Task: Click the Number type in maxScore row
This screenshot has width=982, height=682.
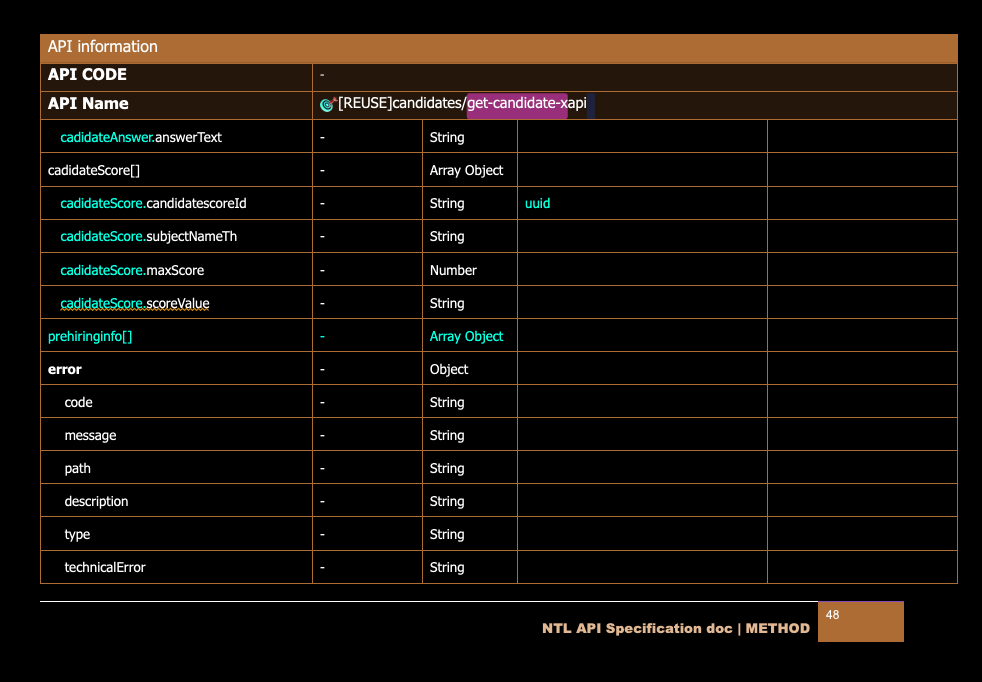Action: [x=453, y=270]
